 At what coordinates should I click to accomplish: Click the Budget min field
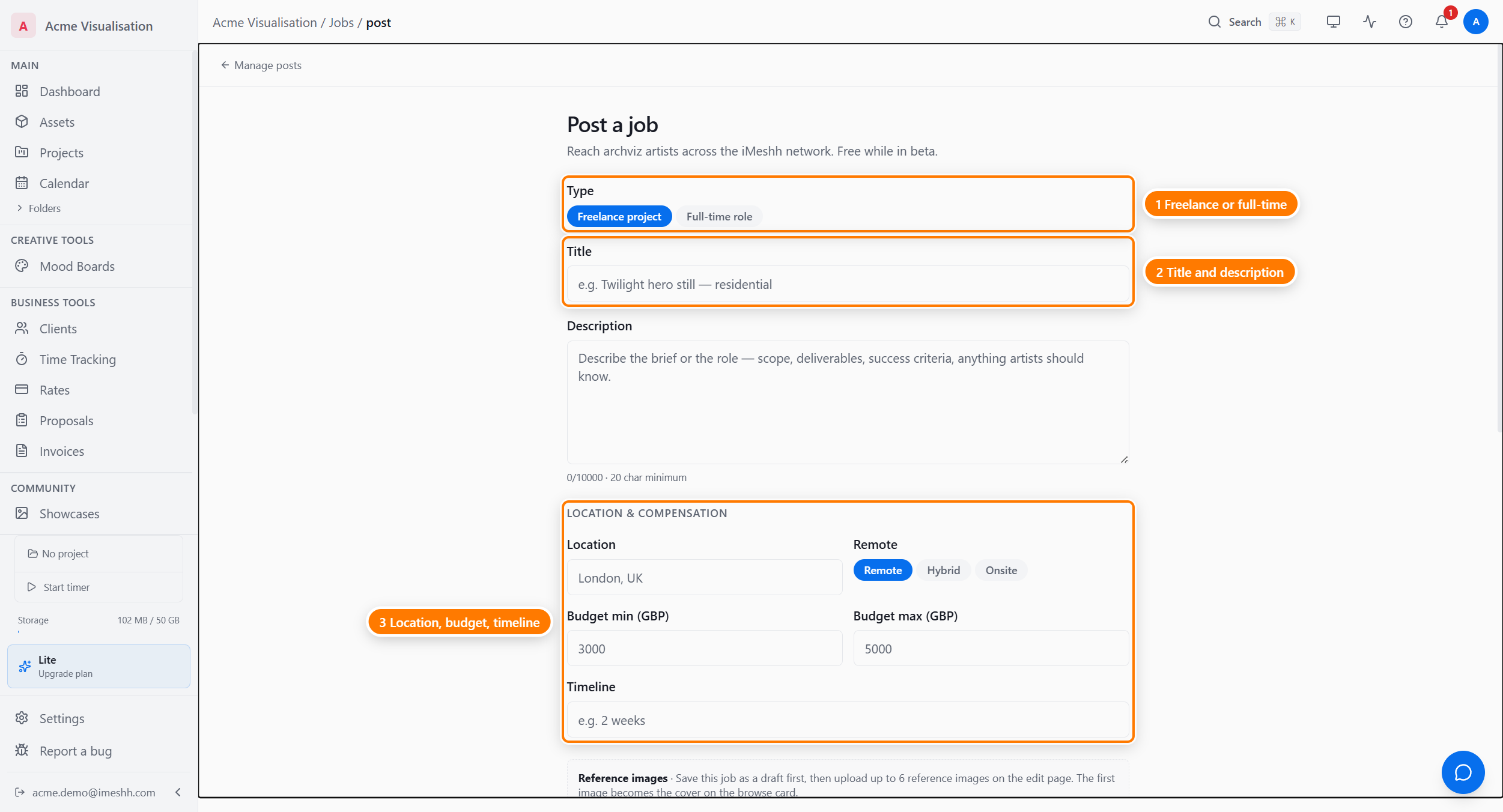click(704, 648)
